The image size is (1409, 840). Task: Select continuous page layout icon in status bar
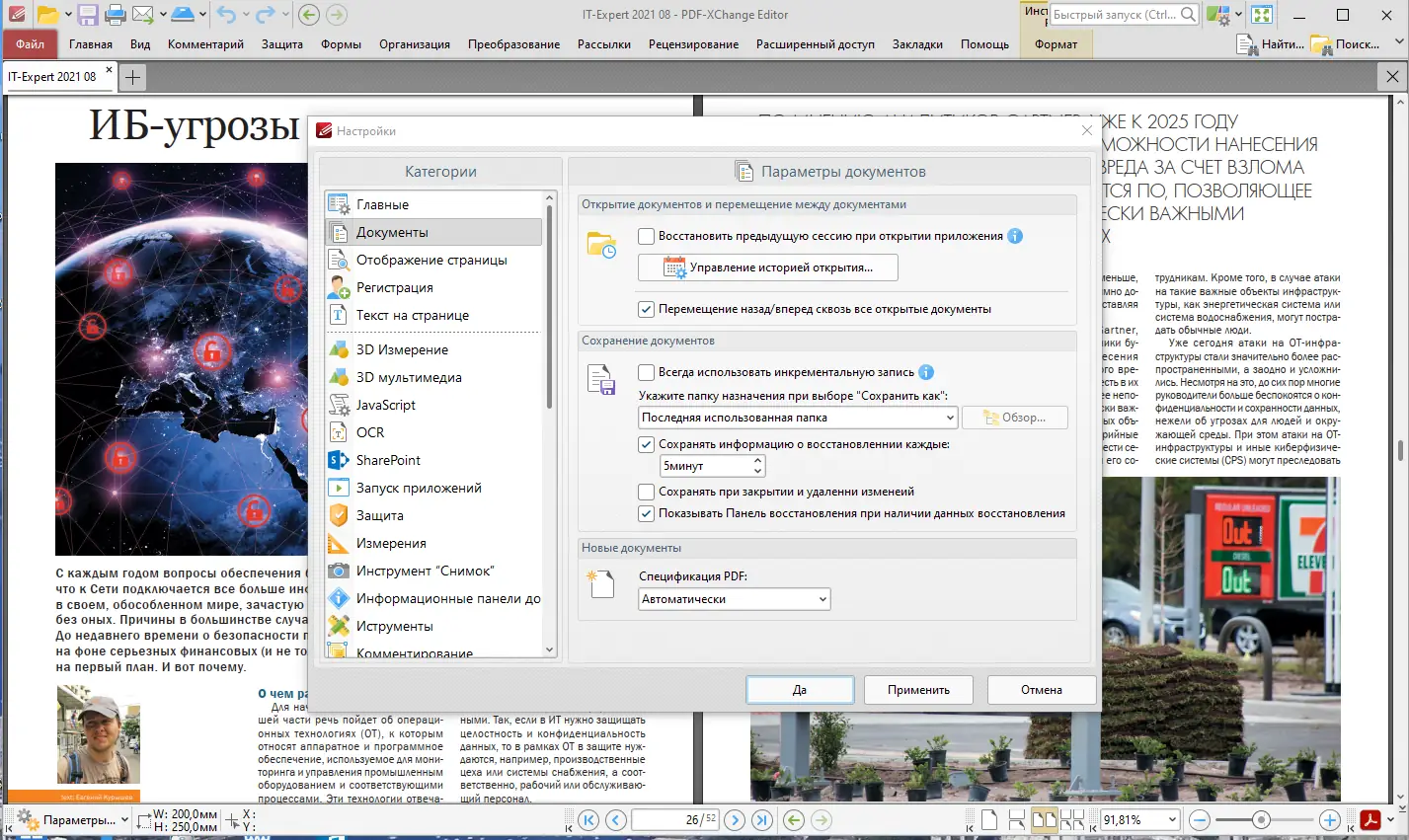1016,820
